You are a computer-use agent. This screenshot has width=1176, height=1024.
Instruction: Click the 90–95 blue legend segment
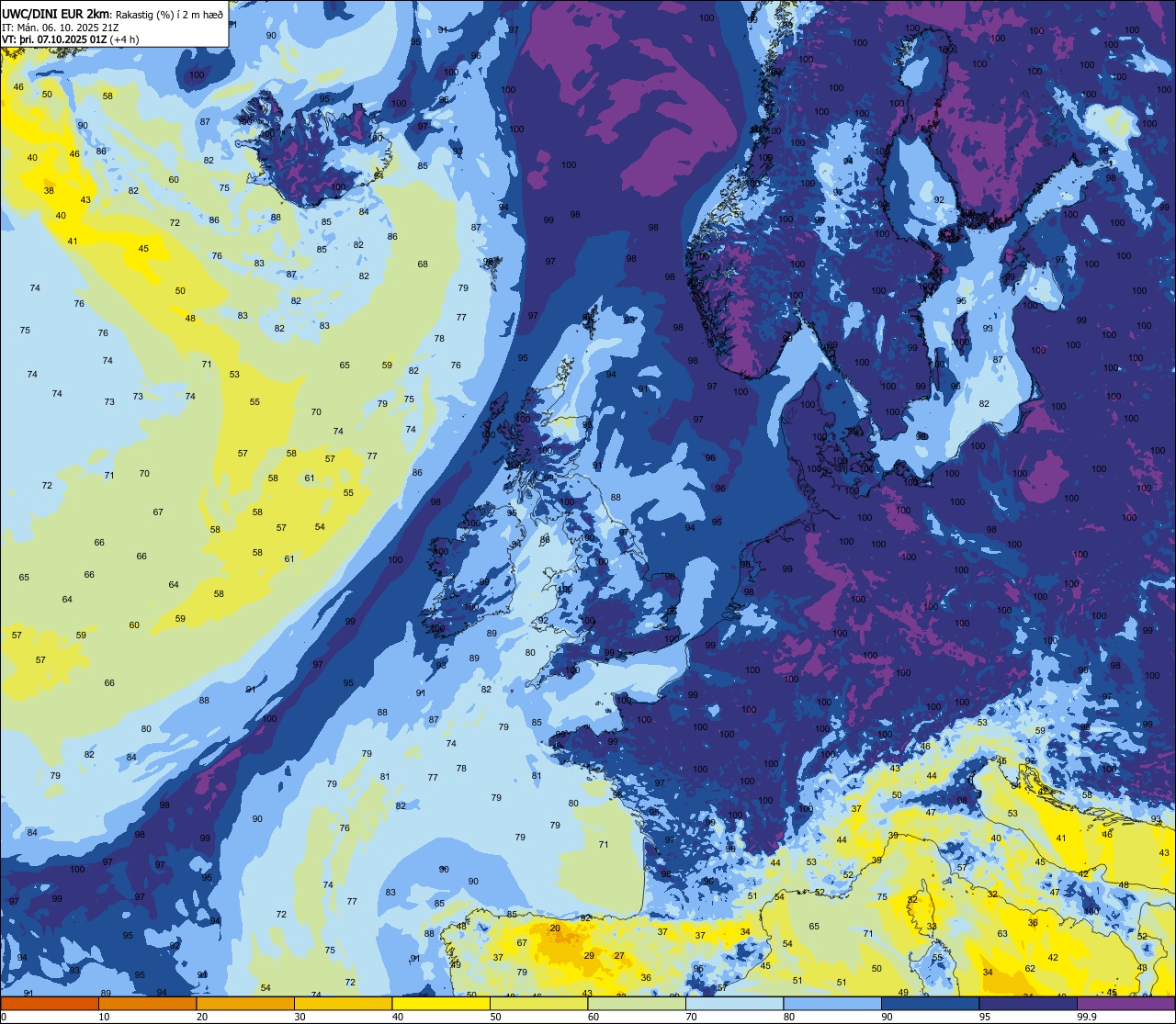(930, 1003)
